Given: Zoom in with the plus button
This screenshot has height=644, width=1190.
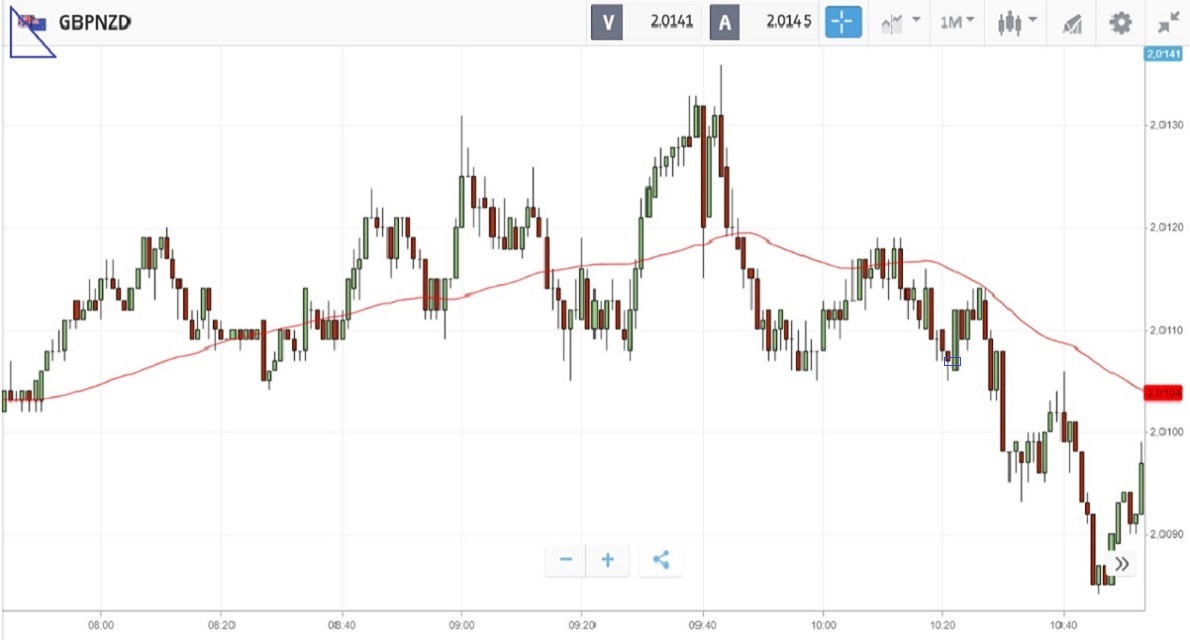Looking at the screenshot, I should [x=608, y=560].
